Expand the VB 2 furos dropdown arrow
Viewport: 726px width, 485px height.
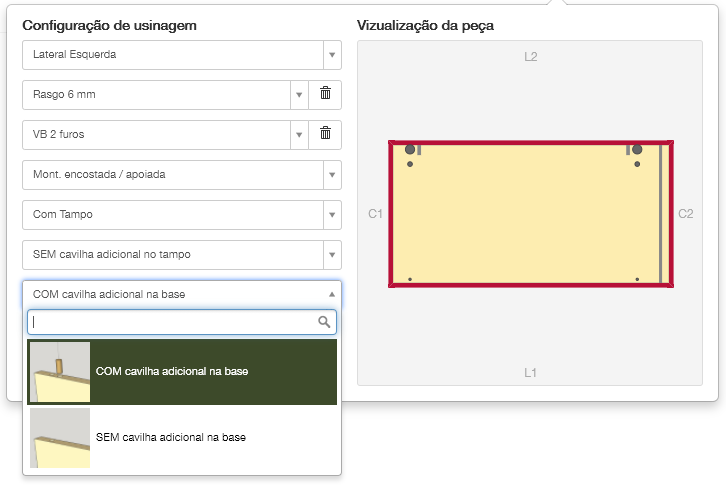298,134
